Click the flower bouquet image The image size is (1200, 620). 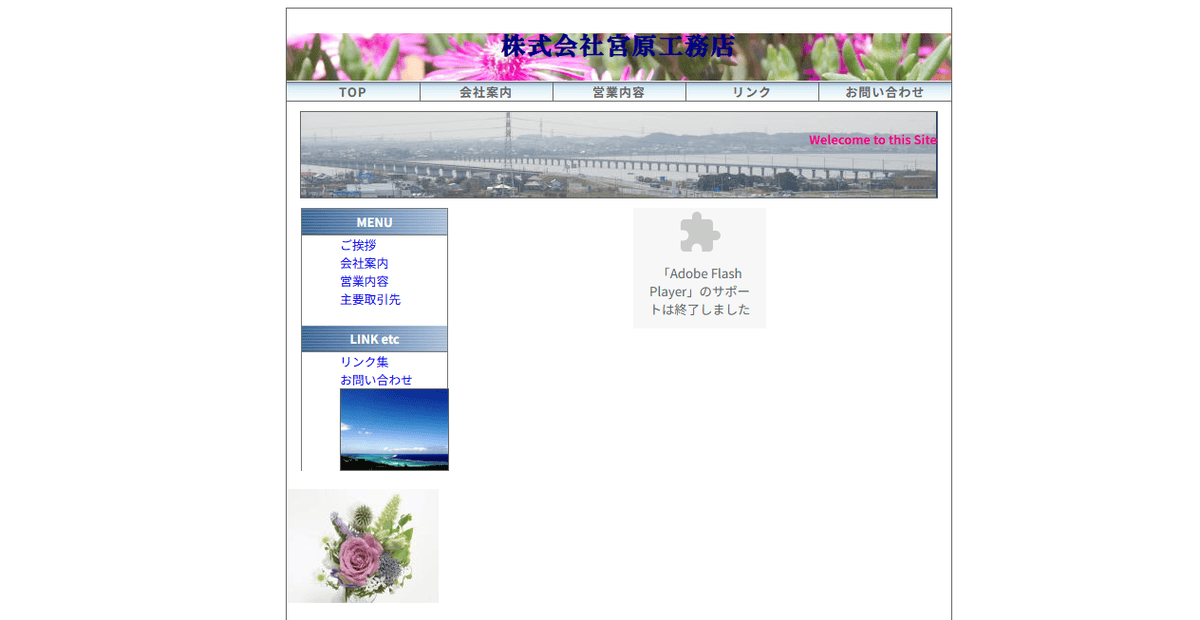pos(362,545)
